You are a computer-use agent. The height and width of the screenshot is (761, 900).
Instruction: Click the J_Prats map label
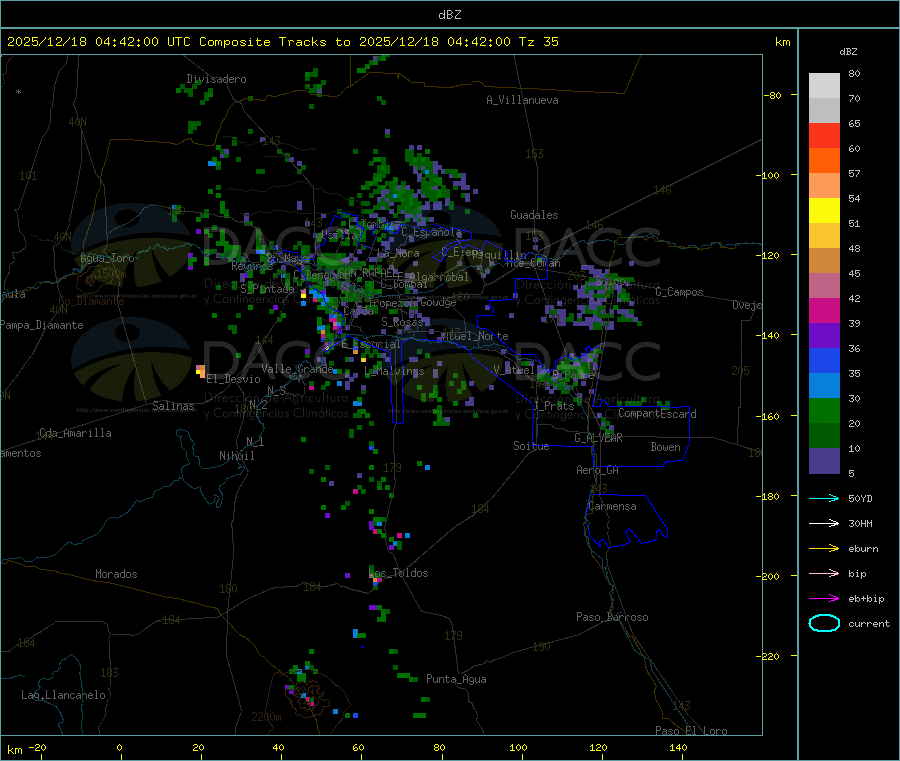553,406
